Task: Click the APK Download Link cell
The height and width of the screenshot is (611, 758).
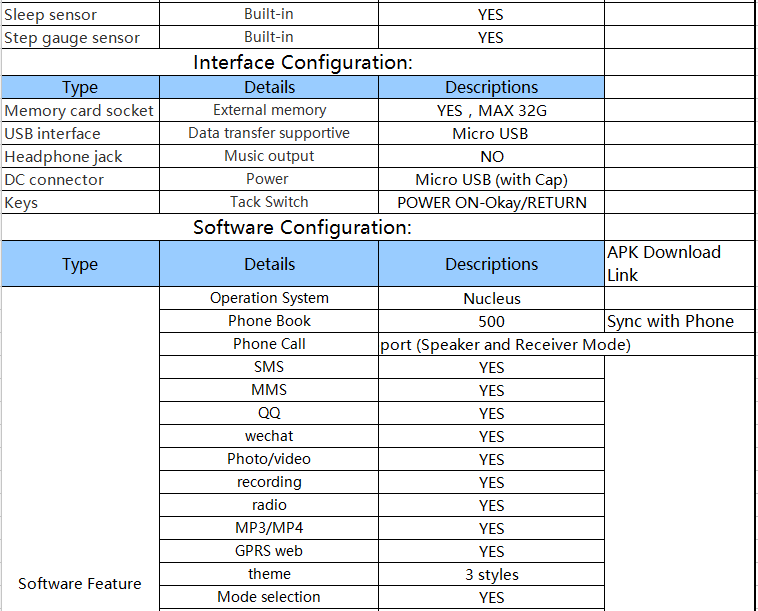Action: pos(679,263)
